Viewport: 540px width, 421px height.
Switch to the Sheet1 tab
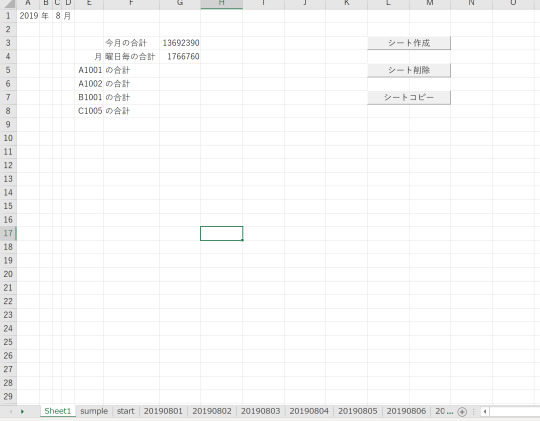point(58,411)
